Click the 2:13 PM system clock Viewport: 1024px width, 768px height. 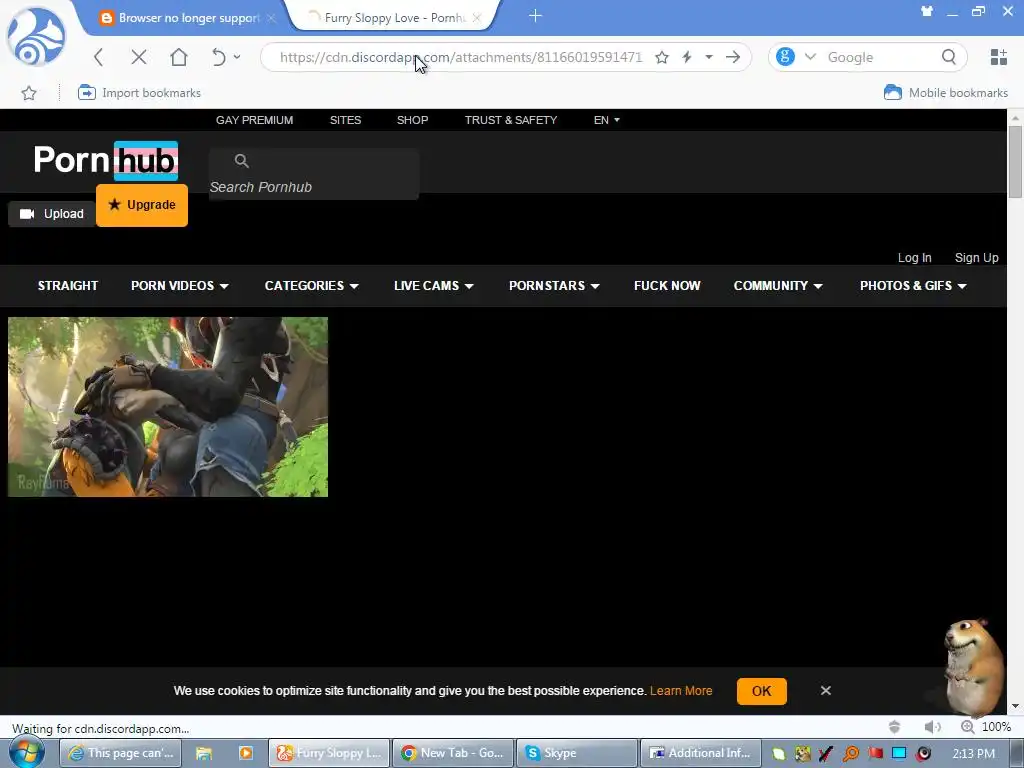pos(974,753)
